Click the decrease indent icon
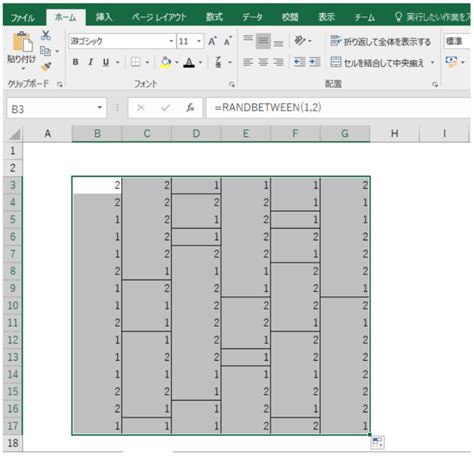 pos(300,62)
